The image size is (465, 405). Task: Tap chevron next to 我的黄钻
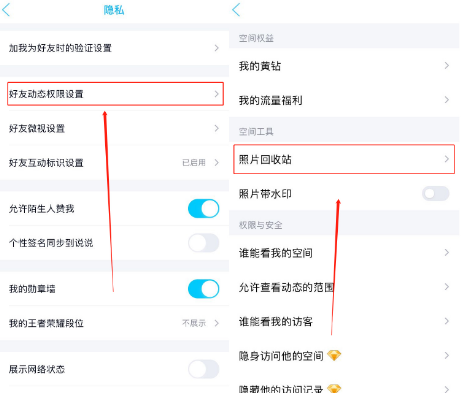click(447, 66)
